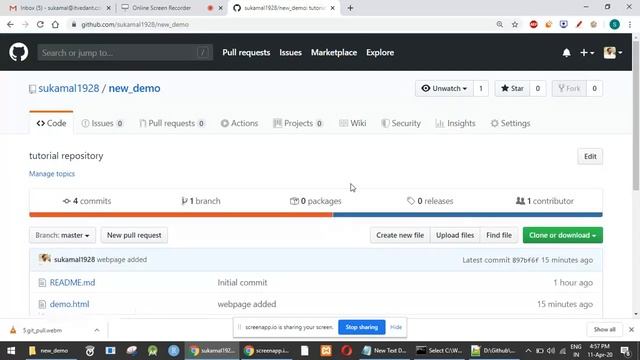Open new_demo folder in taskbar
Image resolution: width=640 pixels, height=360 pixels.
click(x=49, y=351)
